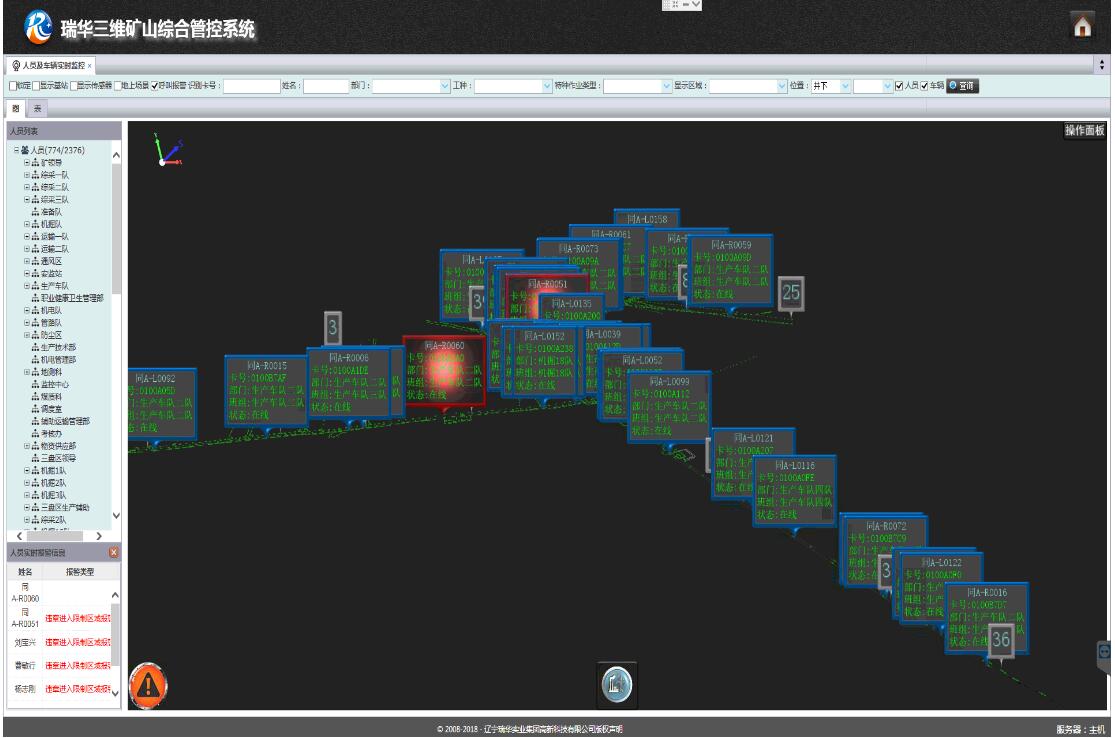1115x738 pixels.
Task: Click the 3D axis orientation gizmo
Action: click(x=166, y=150)
